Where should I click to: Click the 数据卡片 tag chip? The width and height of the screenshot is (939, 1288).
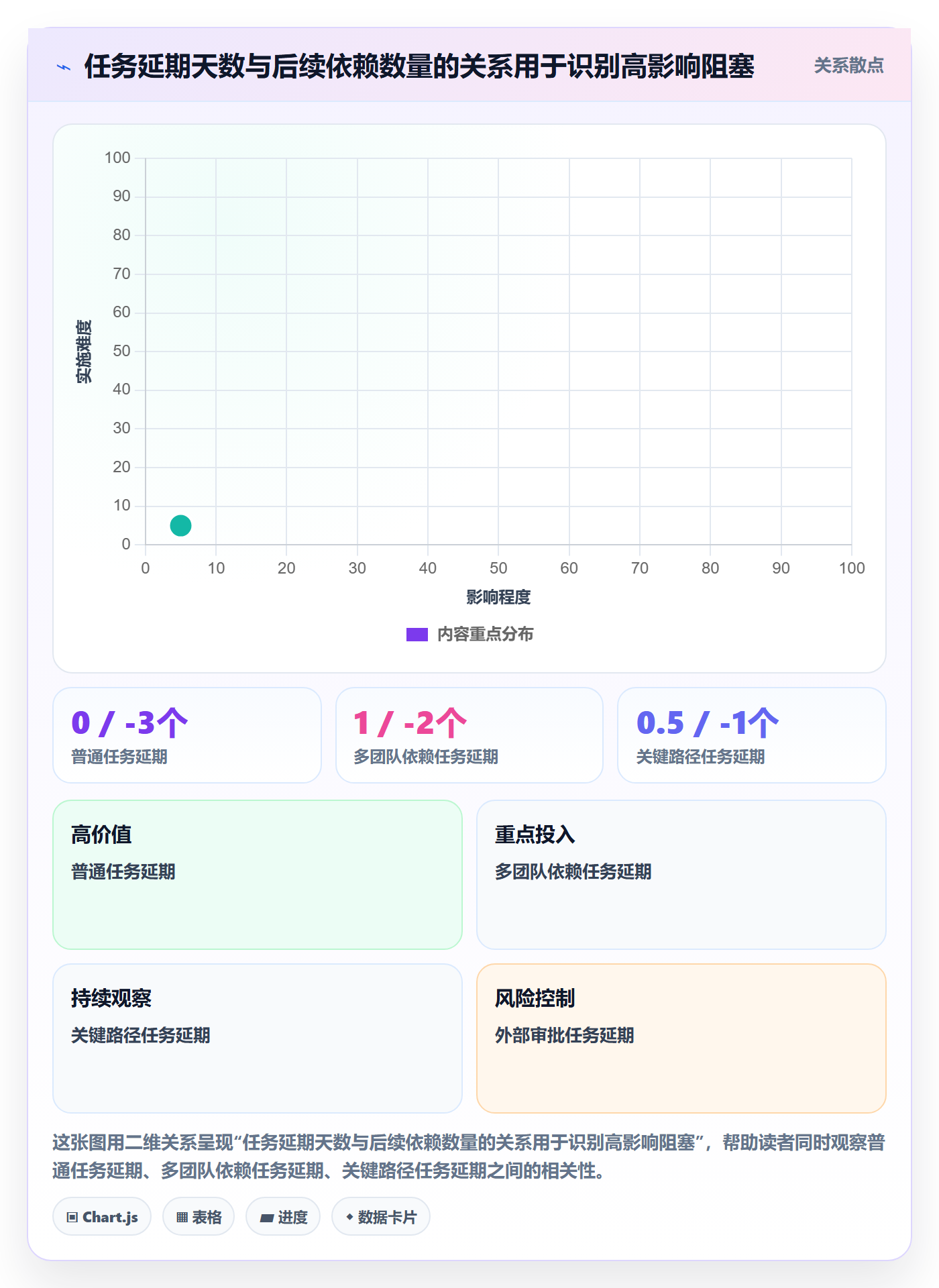click(x=381, y=1217)
